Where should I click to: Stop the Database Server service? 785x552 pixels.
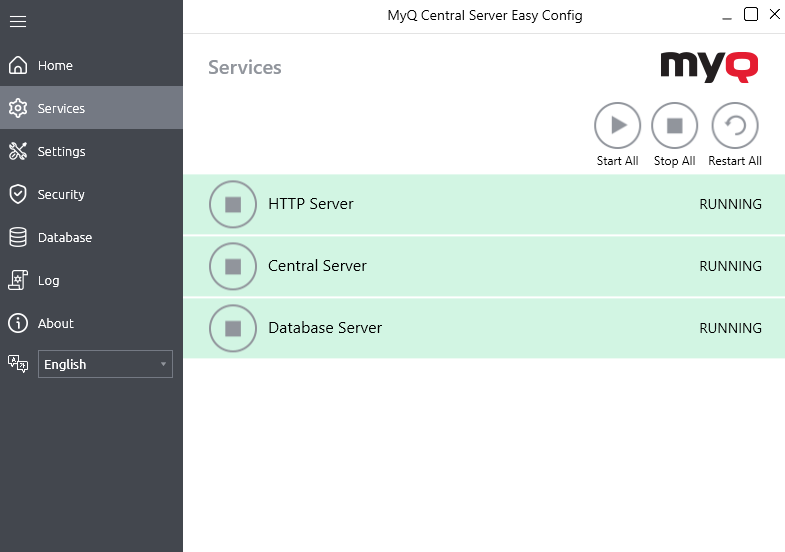[233, 328]
